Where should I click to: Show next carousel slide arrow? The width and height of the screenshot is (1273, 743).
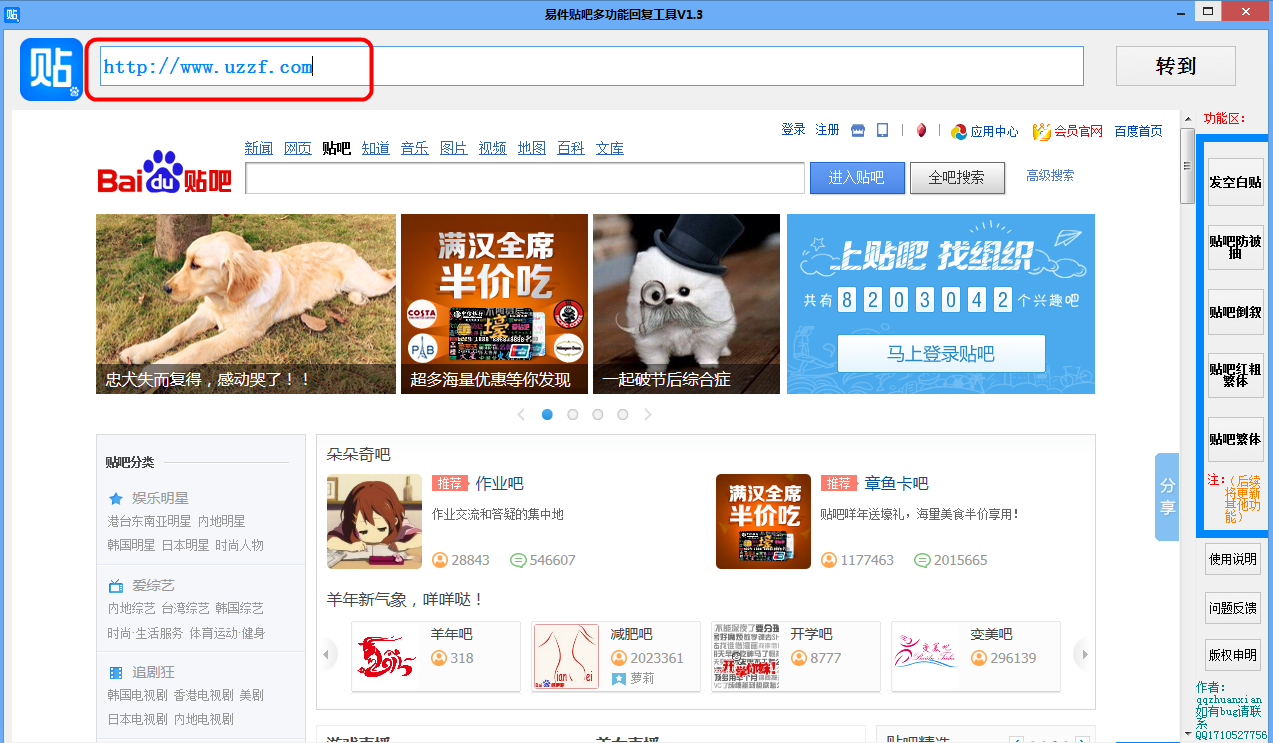point(648,414)
